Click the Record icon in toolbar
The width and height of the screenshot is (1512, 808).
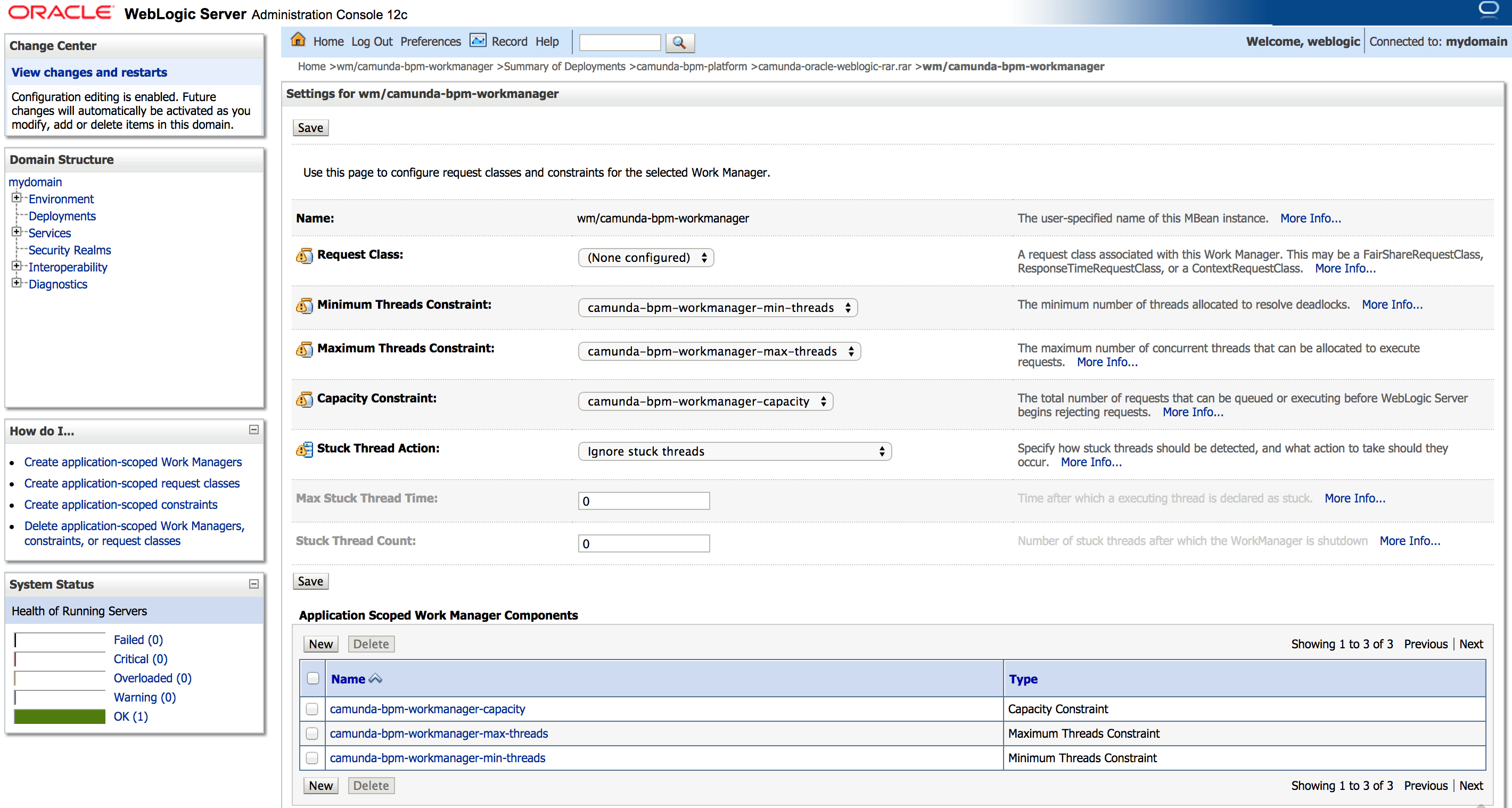[x=478, y=40]
